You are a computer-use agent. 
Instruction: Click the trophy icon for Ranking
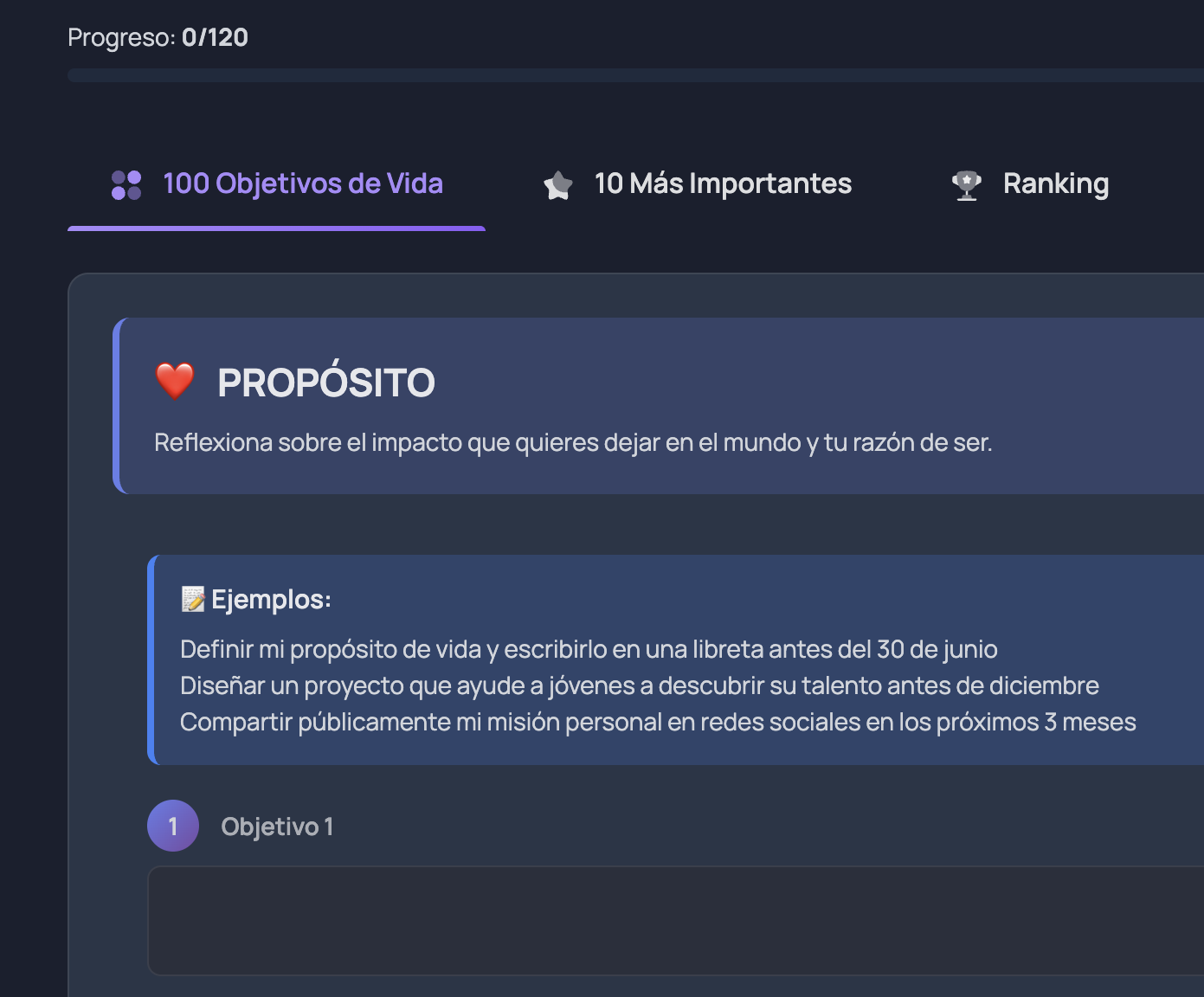click(967, 183)
